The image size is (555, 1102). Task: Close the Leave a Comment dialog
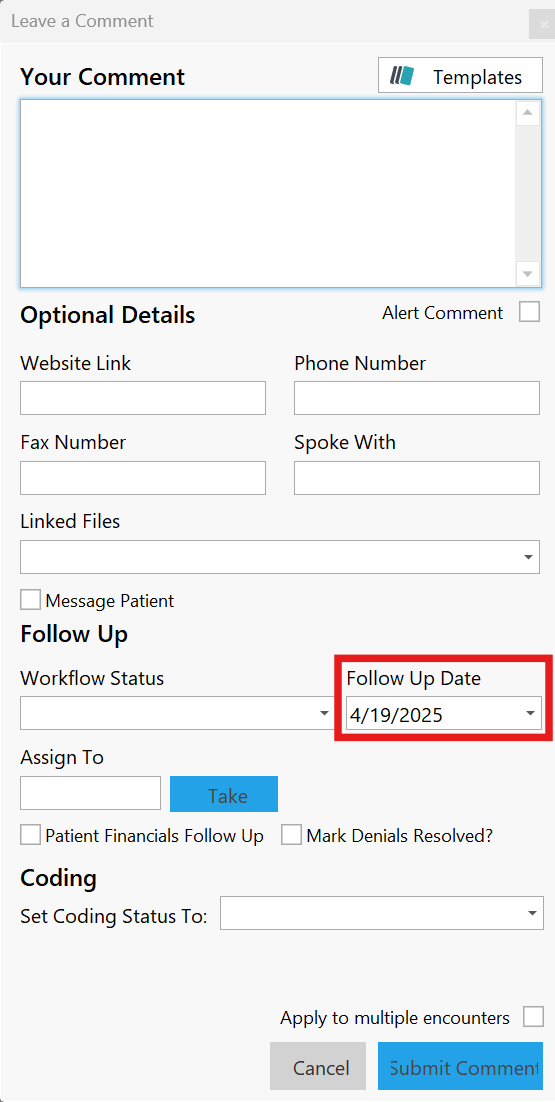click(542, 24)
